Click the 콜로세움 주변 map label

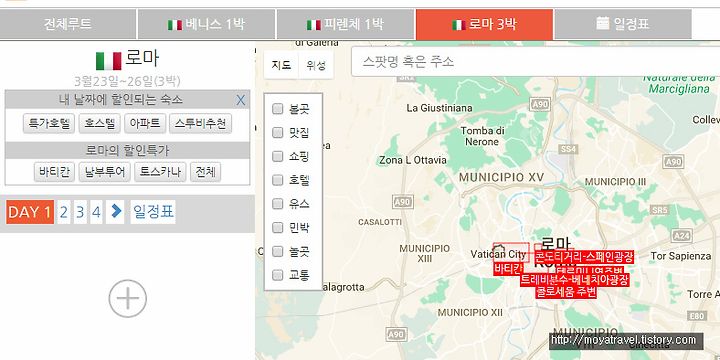[x=566, y=292]
